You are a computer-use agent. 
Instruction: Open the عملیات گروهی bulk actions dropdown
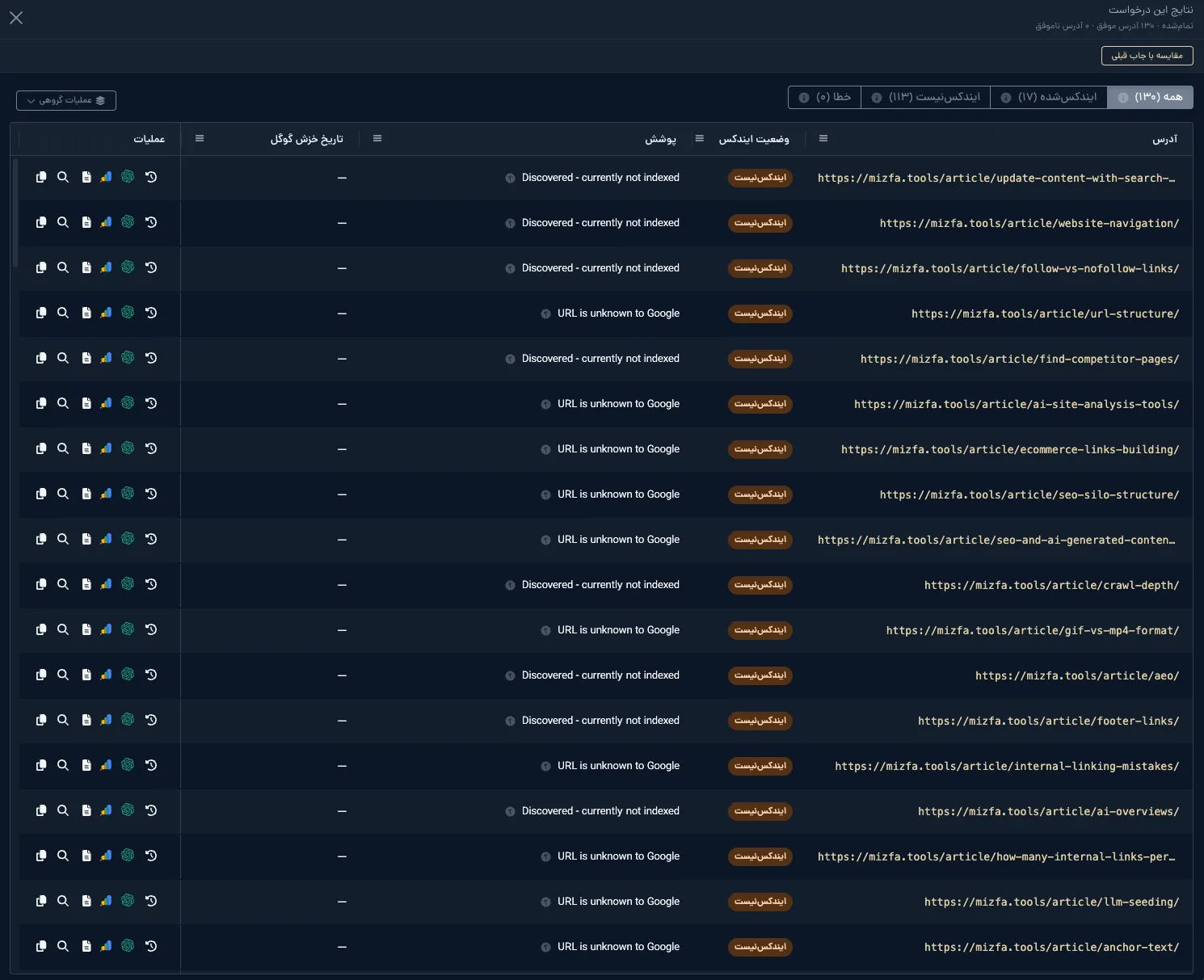click(66, 100)
